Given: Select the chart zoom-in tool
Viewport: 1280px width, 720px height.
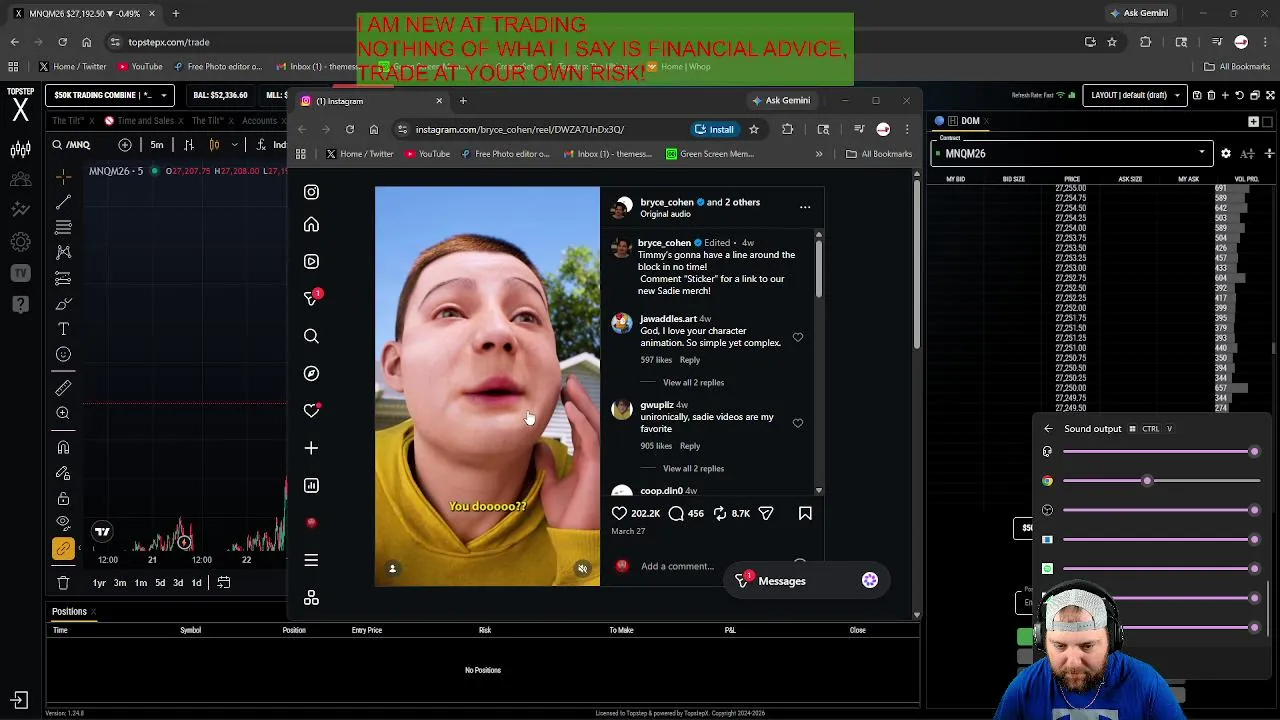Looking at the screenshot, I should point(63,413).
